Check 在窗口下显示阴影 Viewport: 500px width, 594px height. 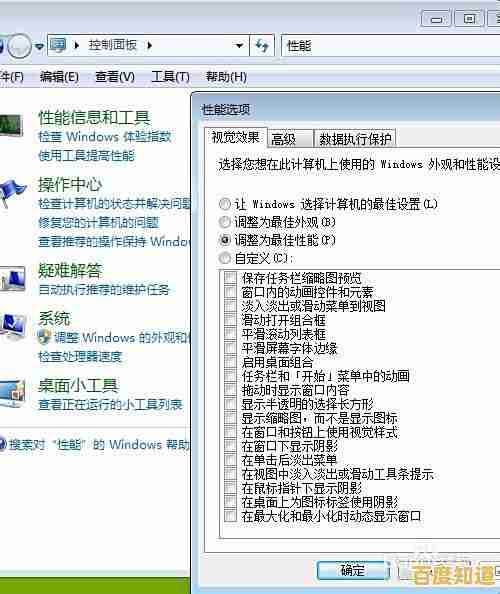click(x=230, y=446)
